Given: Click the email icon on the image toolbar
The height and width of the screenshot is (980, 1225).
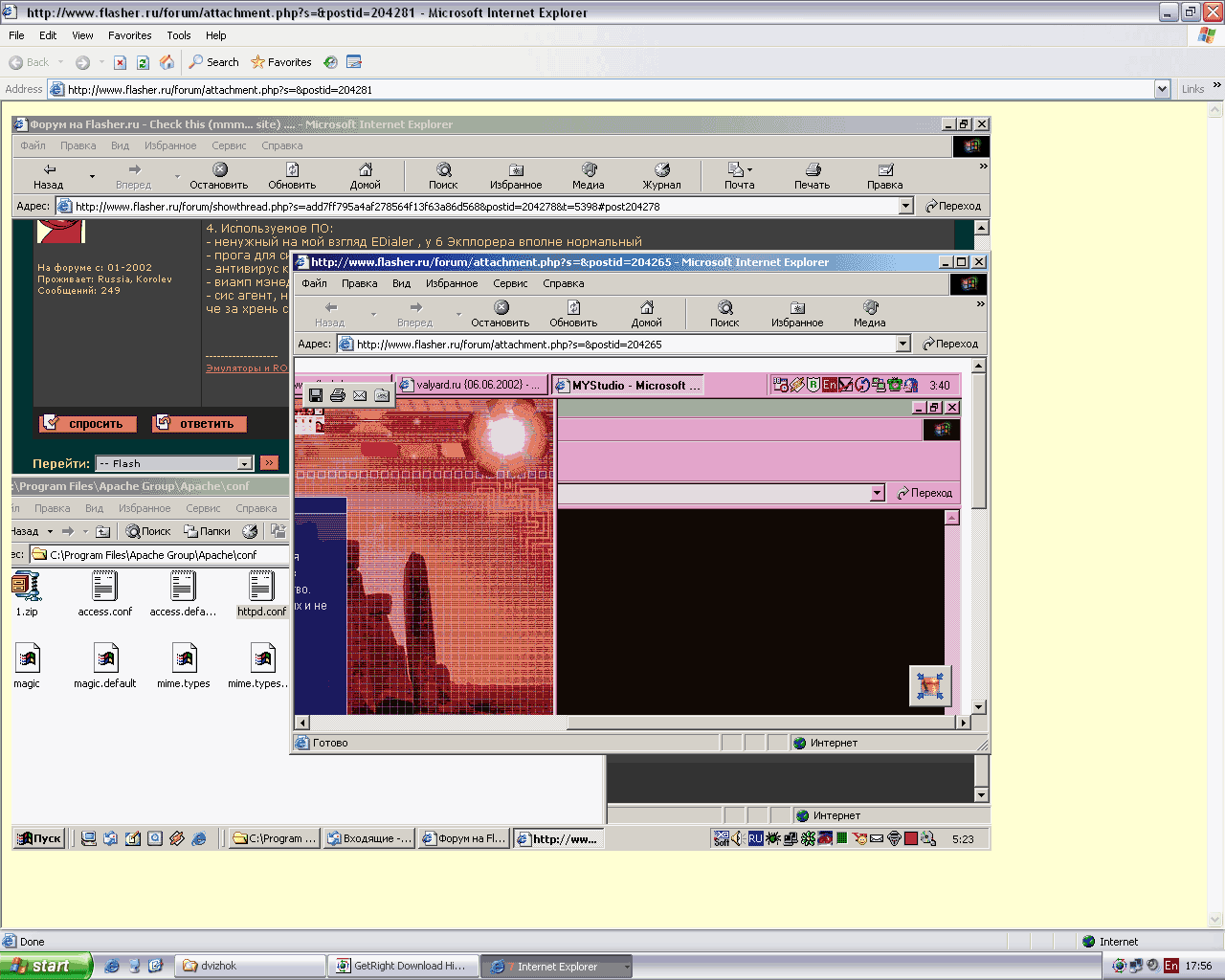Looking at the screenshot, I should click(360, 395).
